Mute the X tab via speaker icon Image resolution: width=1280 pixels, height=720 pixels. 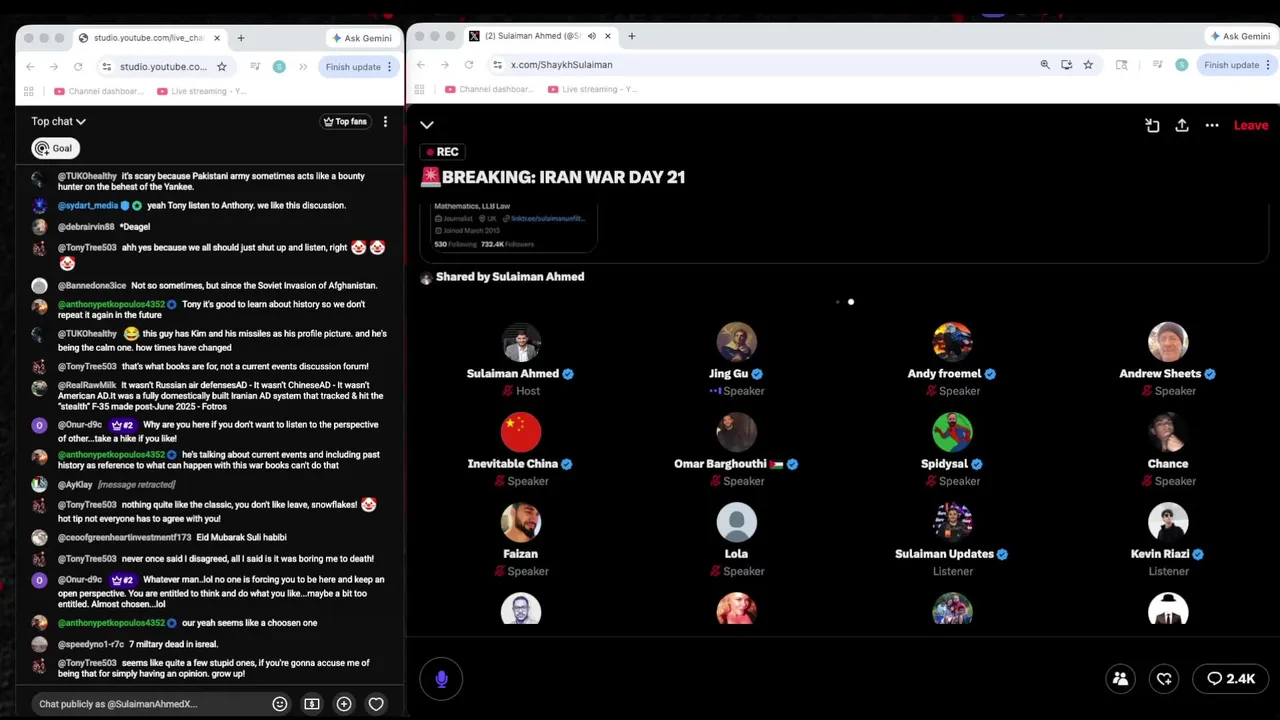pyautogui.click(x=591, y=36)
